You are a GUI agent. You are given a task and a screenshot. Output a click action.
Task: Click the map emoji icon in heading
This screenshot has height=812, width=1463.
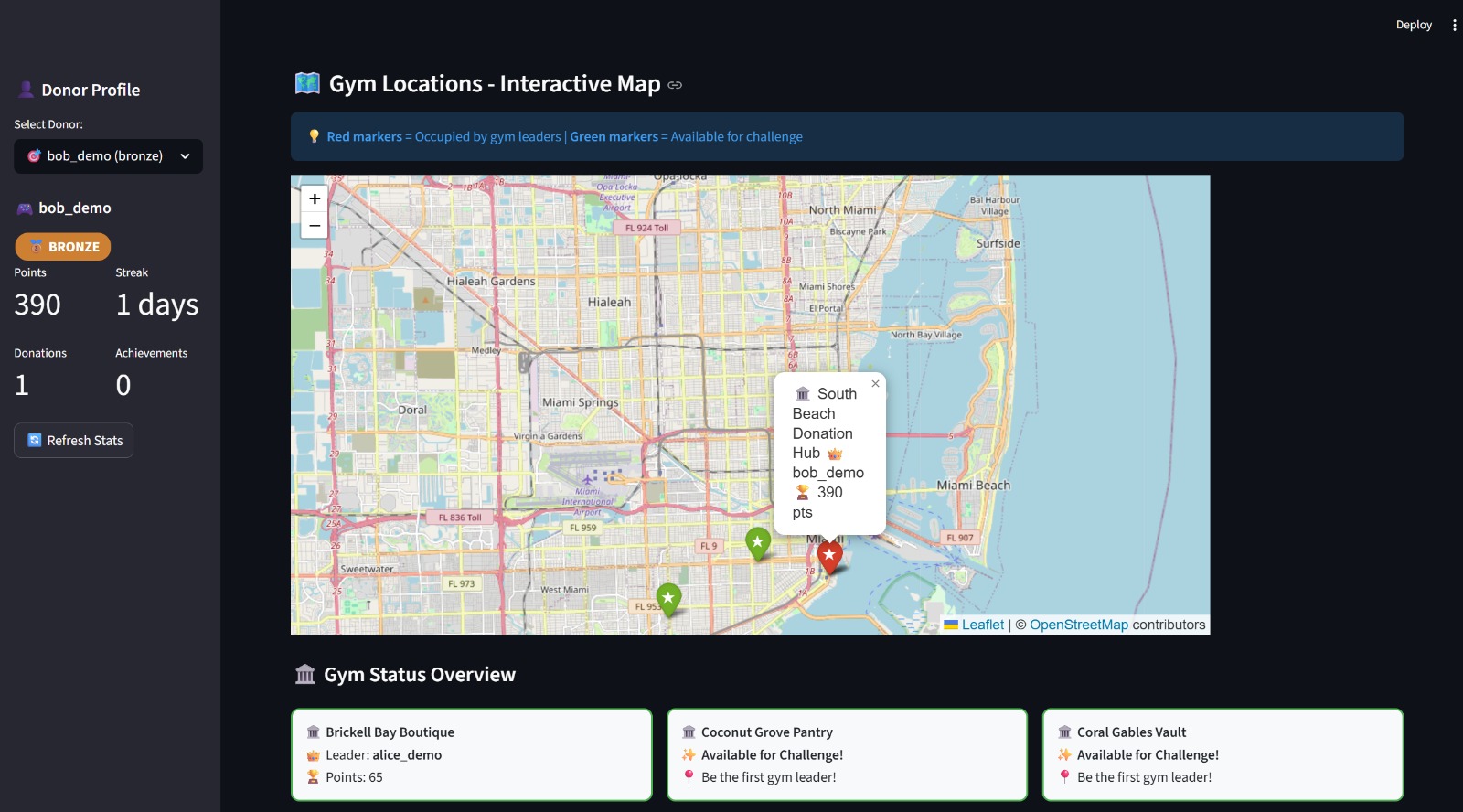[307, 83]
